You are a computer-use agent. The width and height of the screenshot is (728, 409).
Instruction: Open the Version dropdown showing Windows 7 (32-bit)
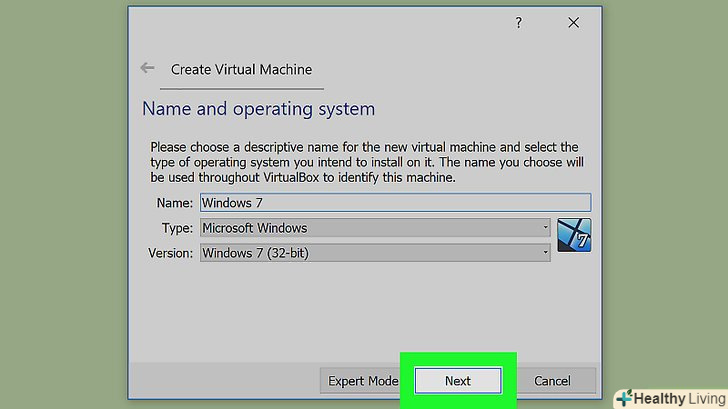point(375,254)
